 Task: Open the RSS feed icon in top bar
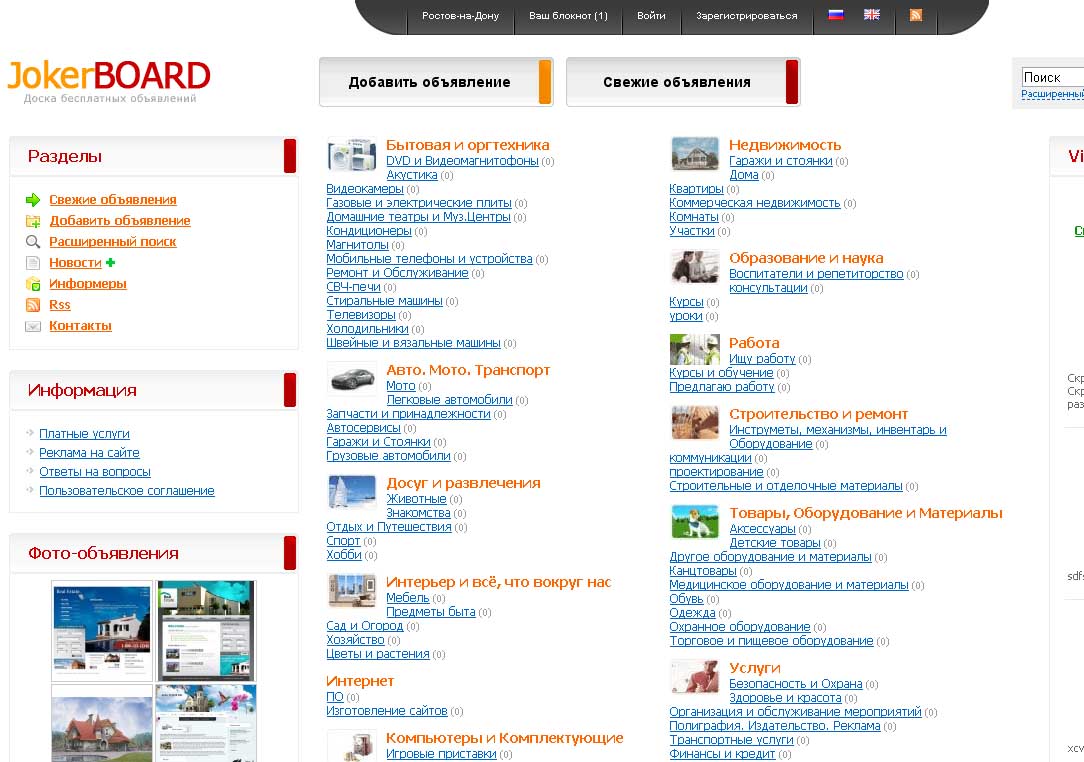[915, 15]
